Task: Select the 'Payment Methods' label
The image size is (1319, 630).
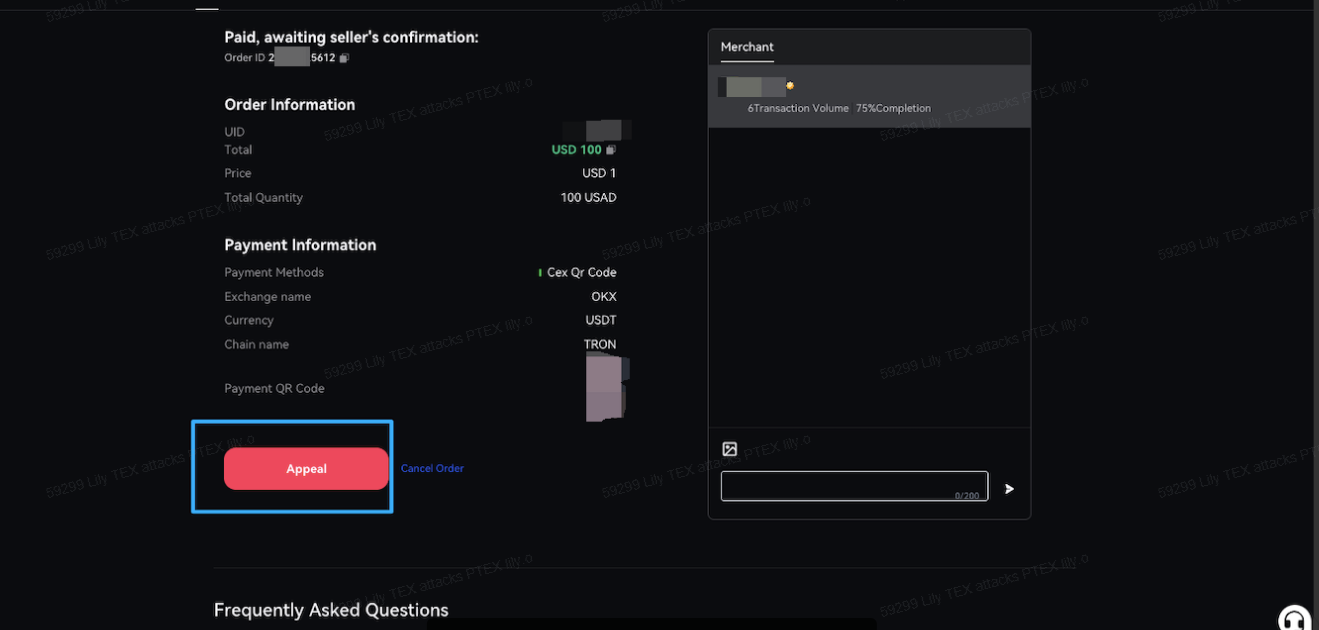Action: click(x=274, y=273)
